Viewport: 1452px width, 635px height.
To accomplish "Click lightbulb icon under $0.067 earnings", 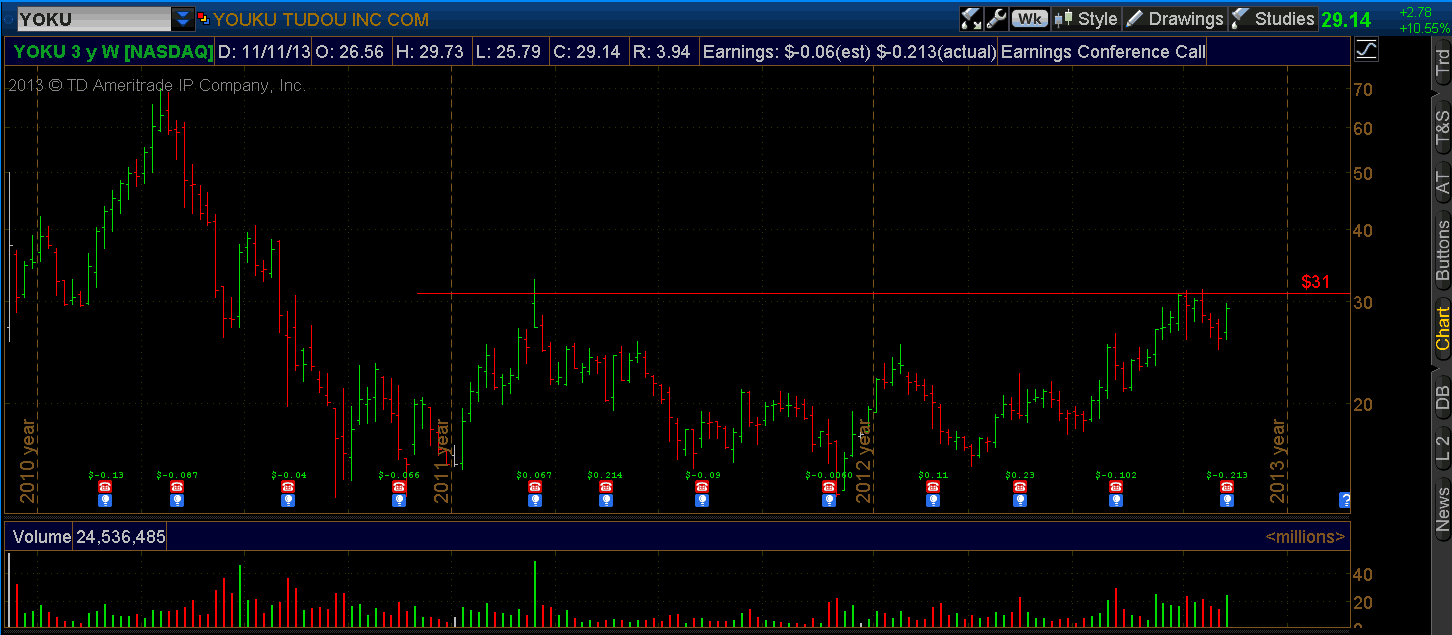I will point(534,500).
